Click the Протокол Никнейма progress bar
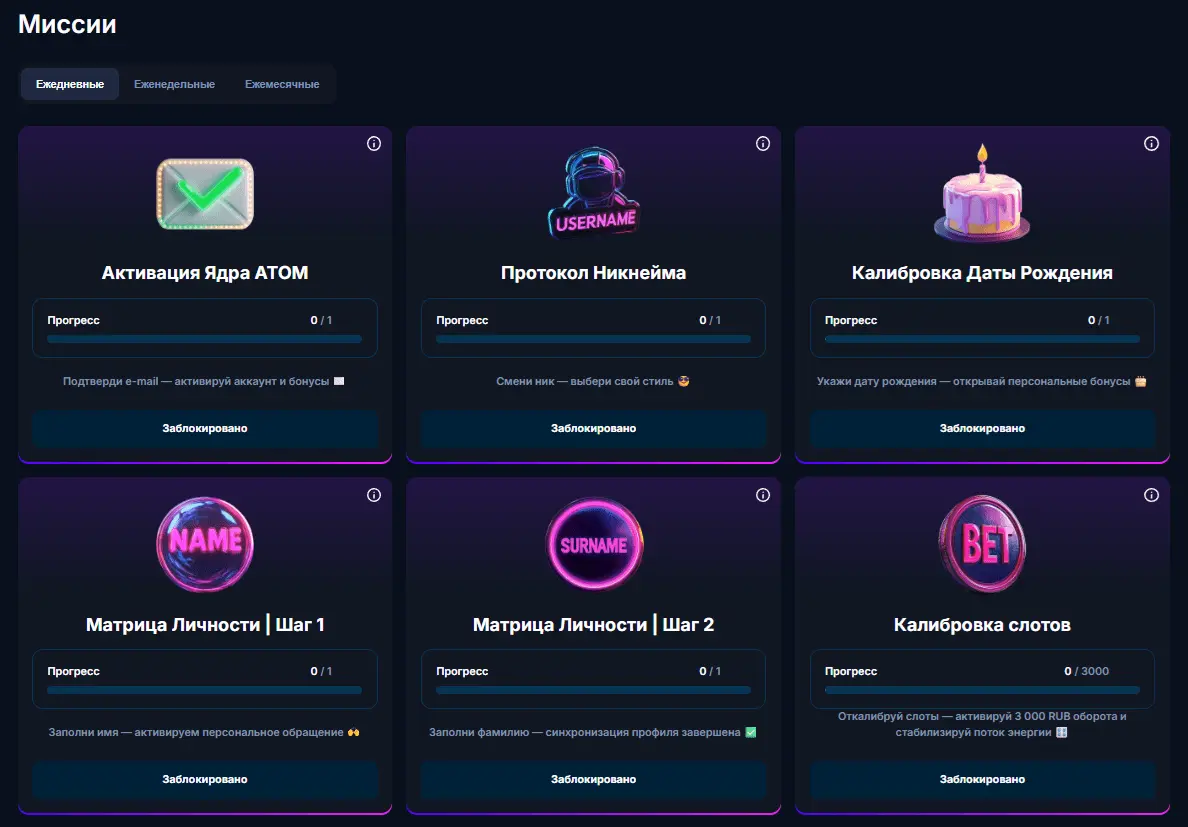The width and height of the screenshot is (1188, 827). [593, 339]
